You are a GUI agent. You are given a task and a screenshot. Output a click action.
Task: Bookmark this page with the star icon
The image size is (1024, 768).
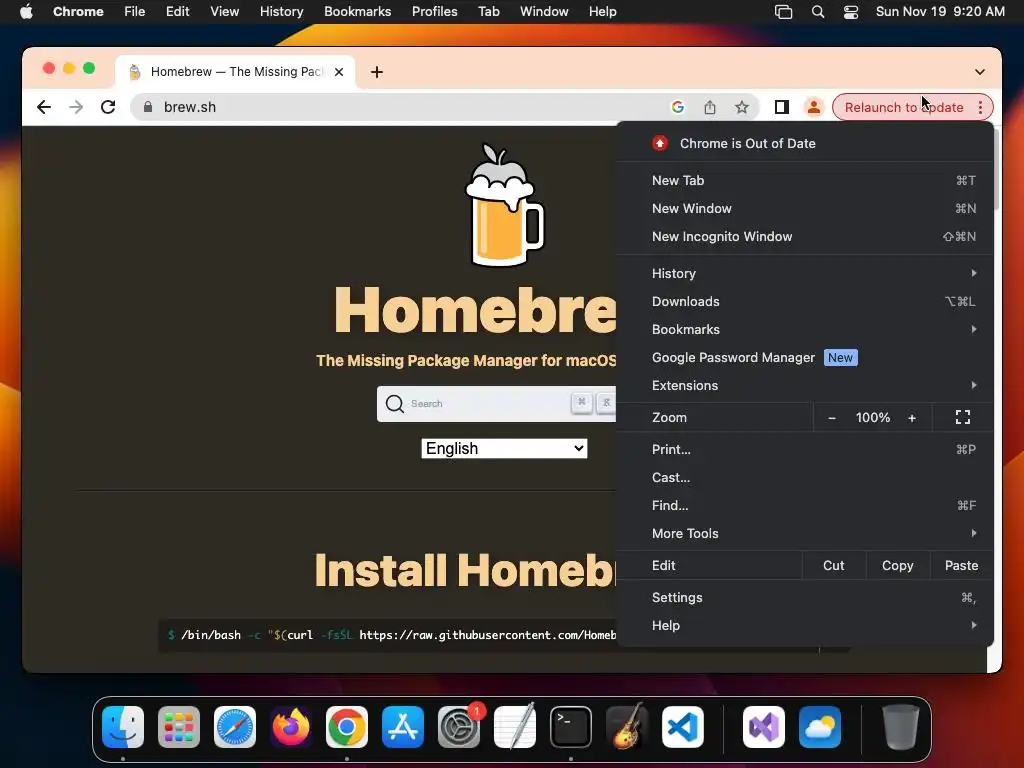tap(742, 107)
